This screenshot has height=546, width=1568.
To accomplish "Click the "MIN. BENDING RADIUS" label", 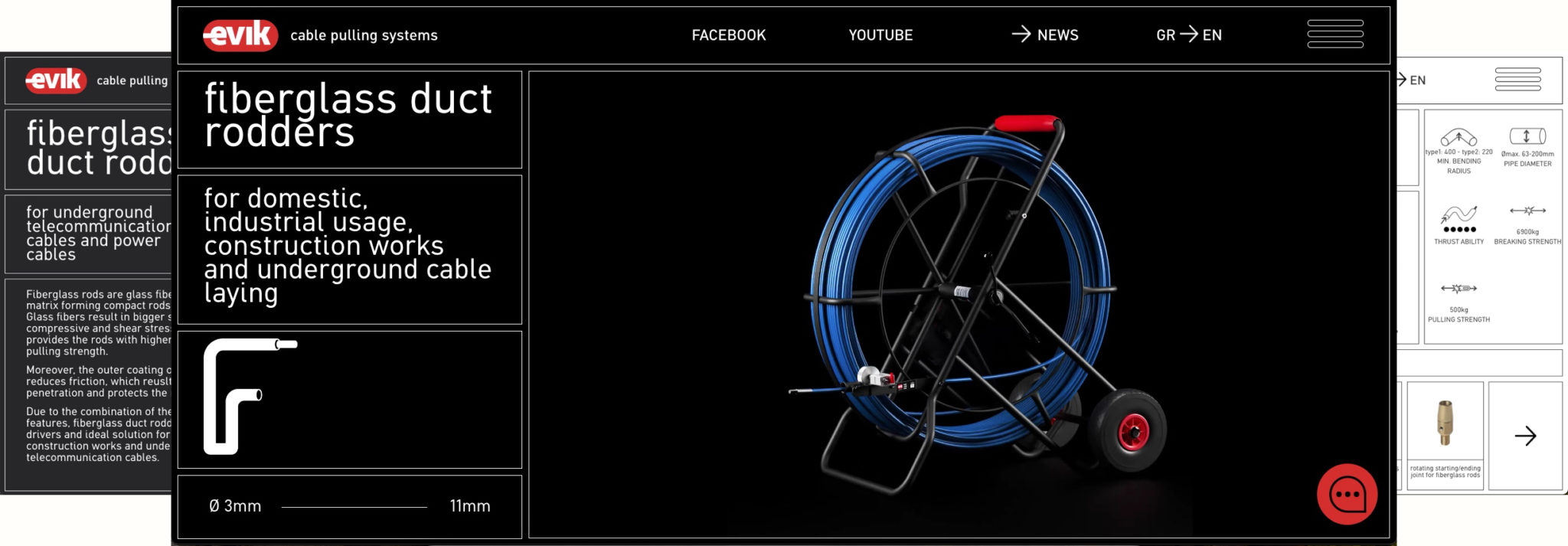I will click(x=1459, y=166).
